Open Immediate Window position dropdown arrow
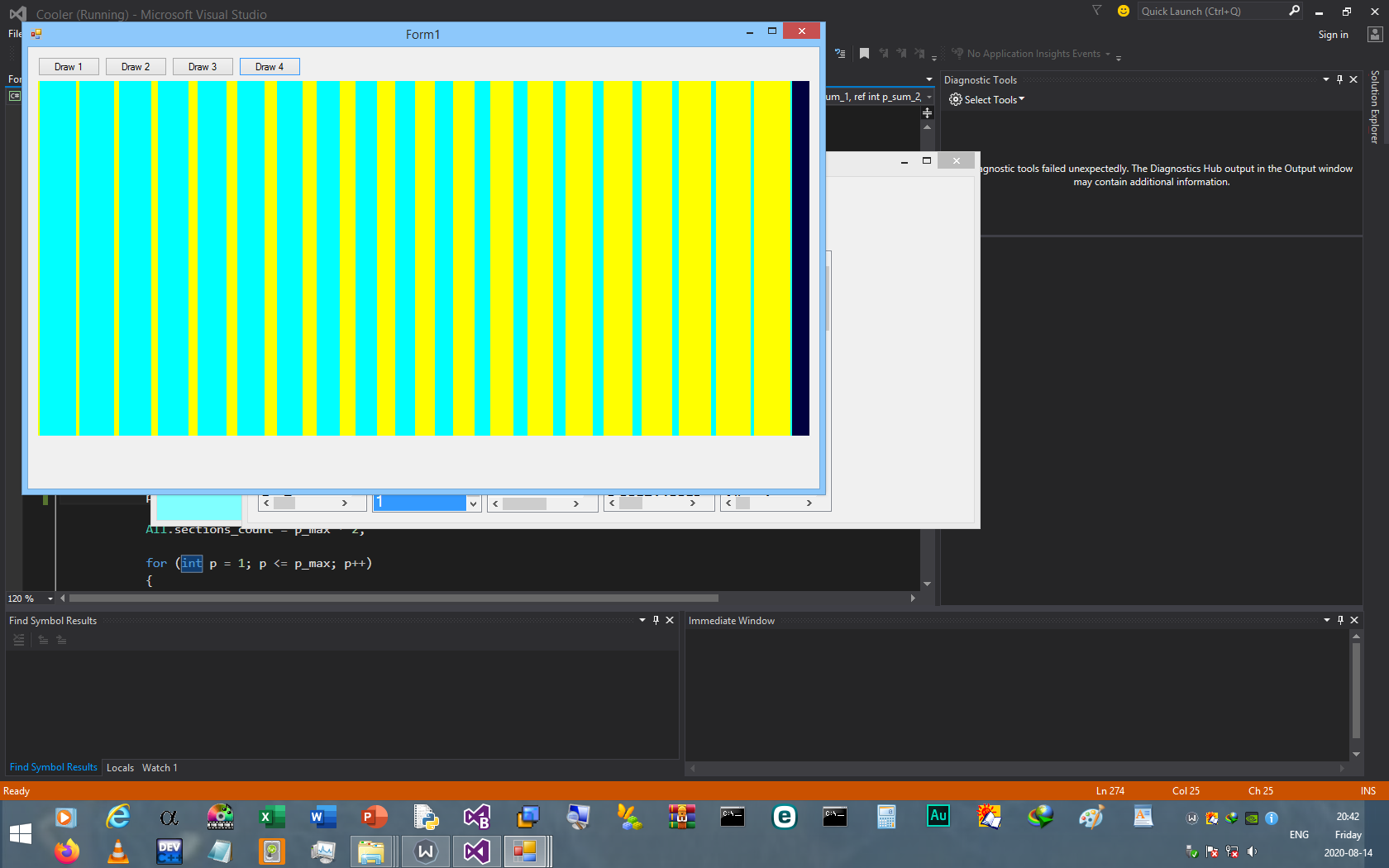 pyautogui.click(x=1327, y=620)
